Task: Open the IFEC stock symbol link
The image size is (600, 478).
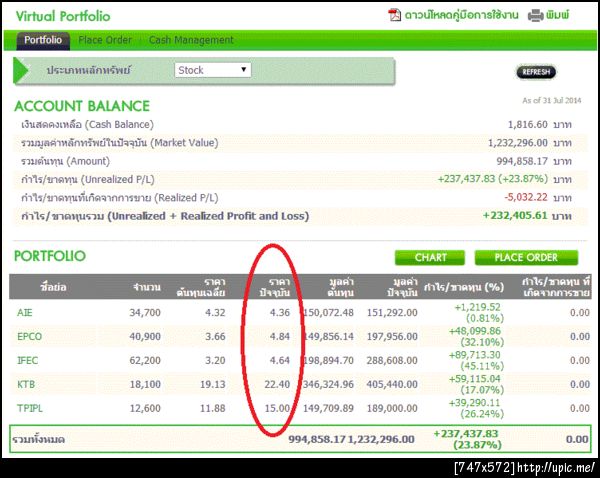Action: point(28,360)
